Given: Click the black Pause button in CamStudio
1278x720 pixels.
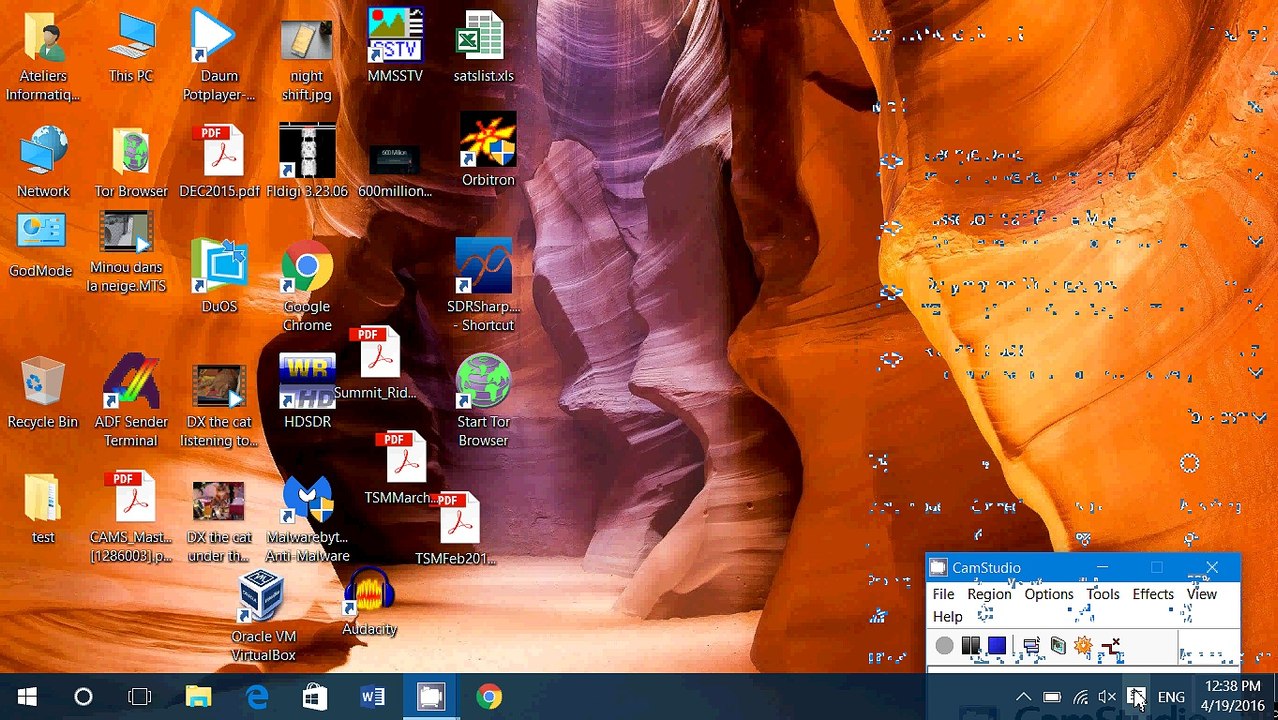Looking at the screenshot, I should pos(971,646).
